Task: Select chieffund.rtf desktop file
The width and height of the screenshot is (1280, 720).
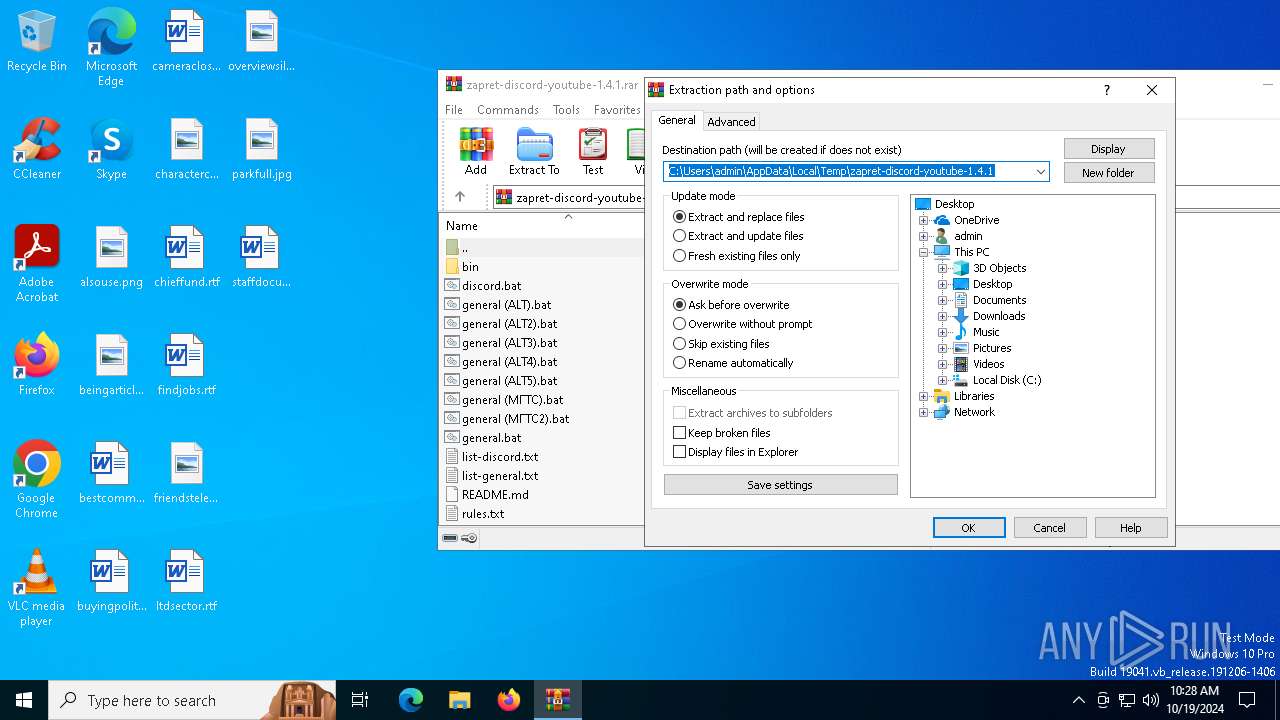Action: [186, 258]
